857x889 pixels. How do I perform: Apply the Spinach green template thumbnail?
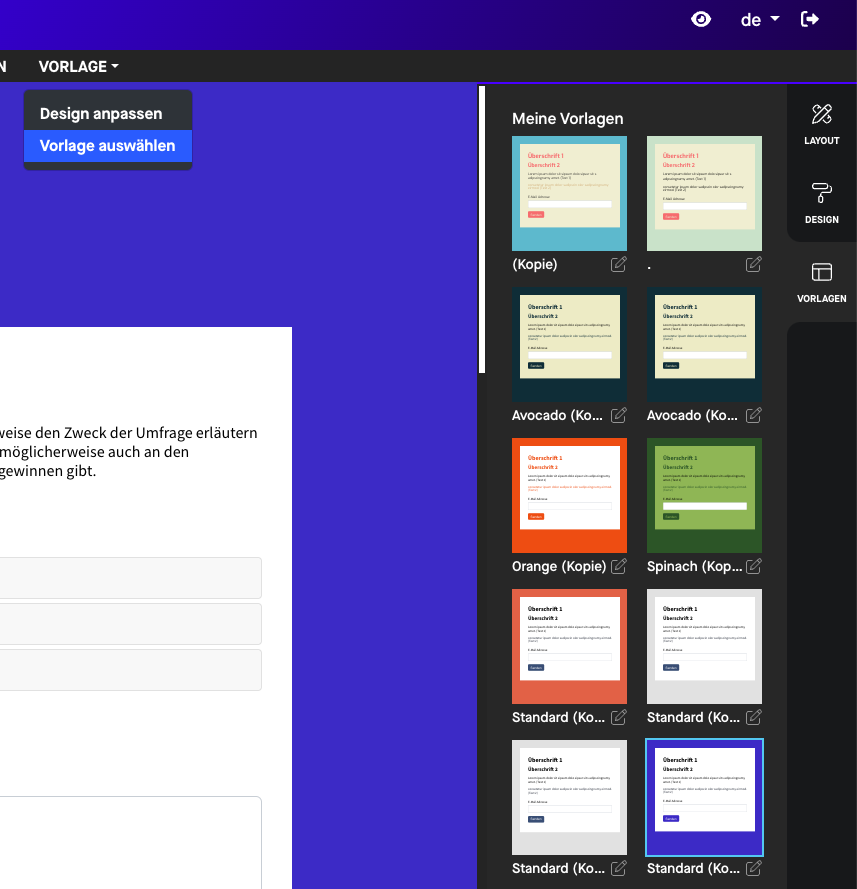704,495
